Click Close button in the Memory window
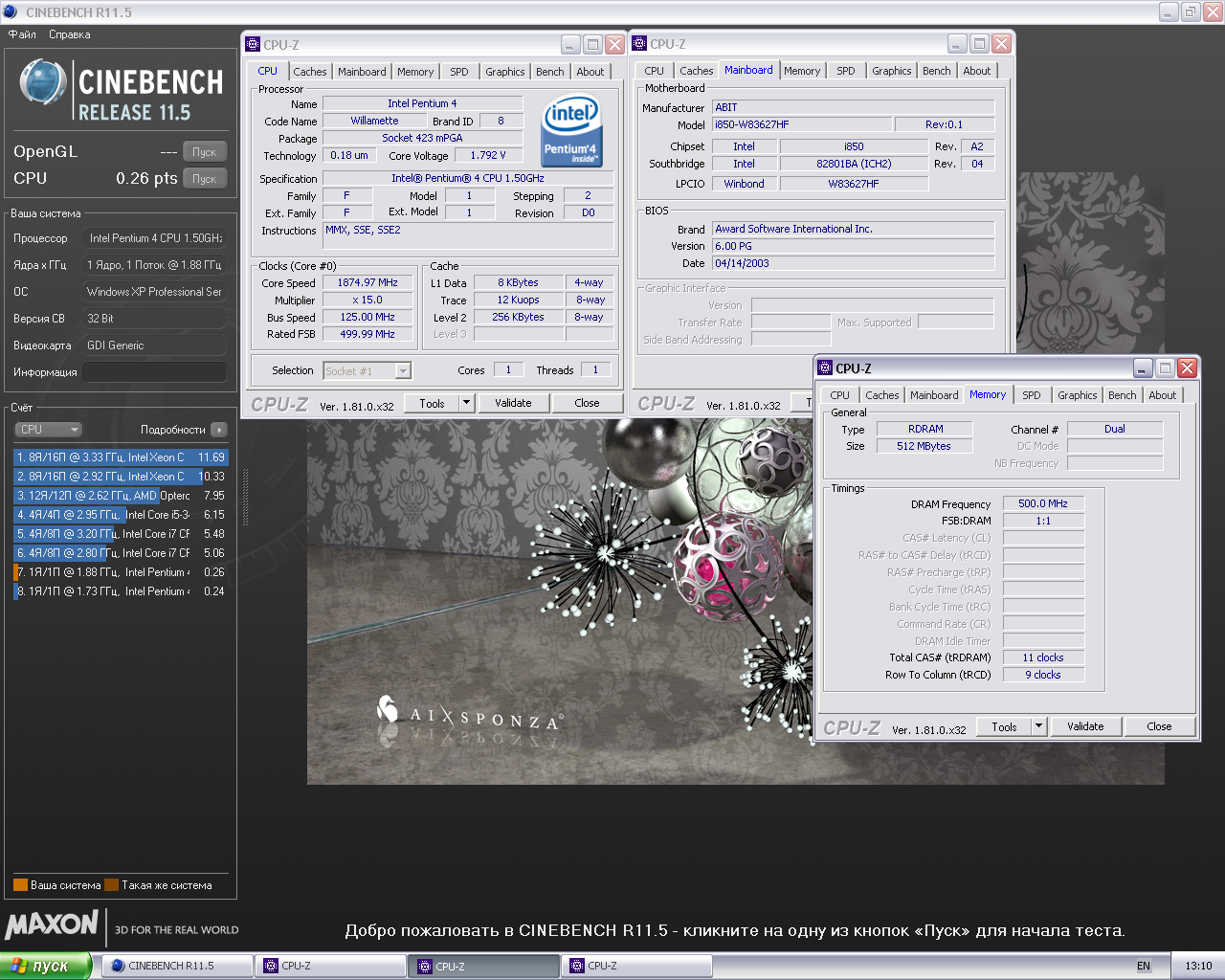Viewport: 1225px width, 980px height. click(1159, 726)
